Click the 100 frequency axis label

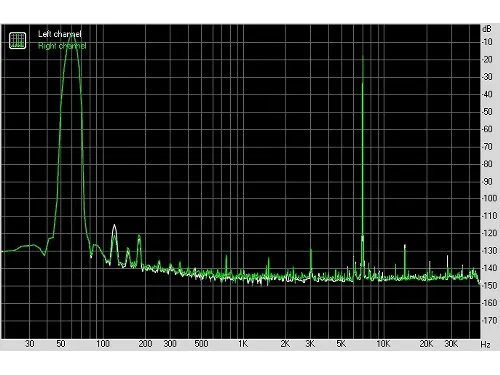coord(103,344)
